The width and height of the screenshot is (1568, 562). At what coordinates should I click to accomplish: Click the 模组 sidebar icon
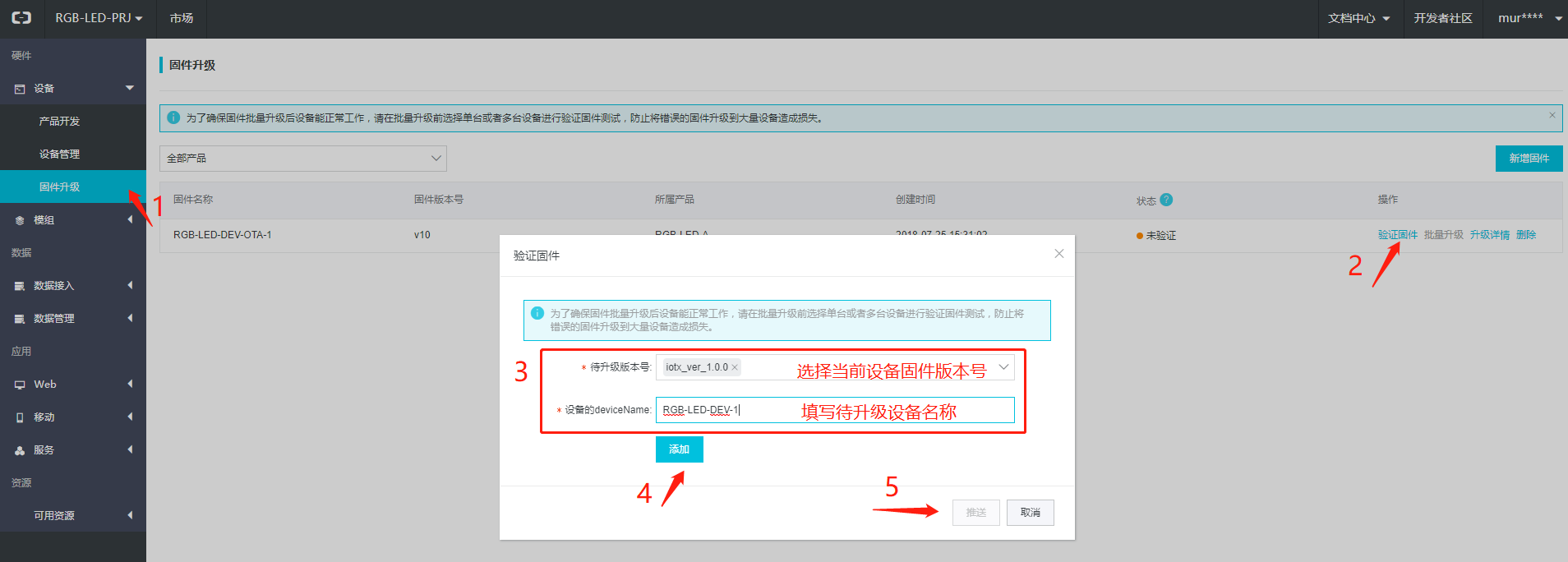point(20,220)
